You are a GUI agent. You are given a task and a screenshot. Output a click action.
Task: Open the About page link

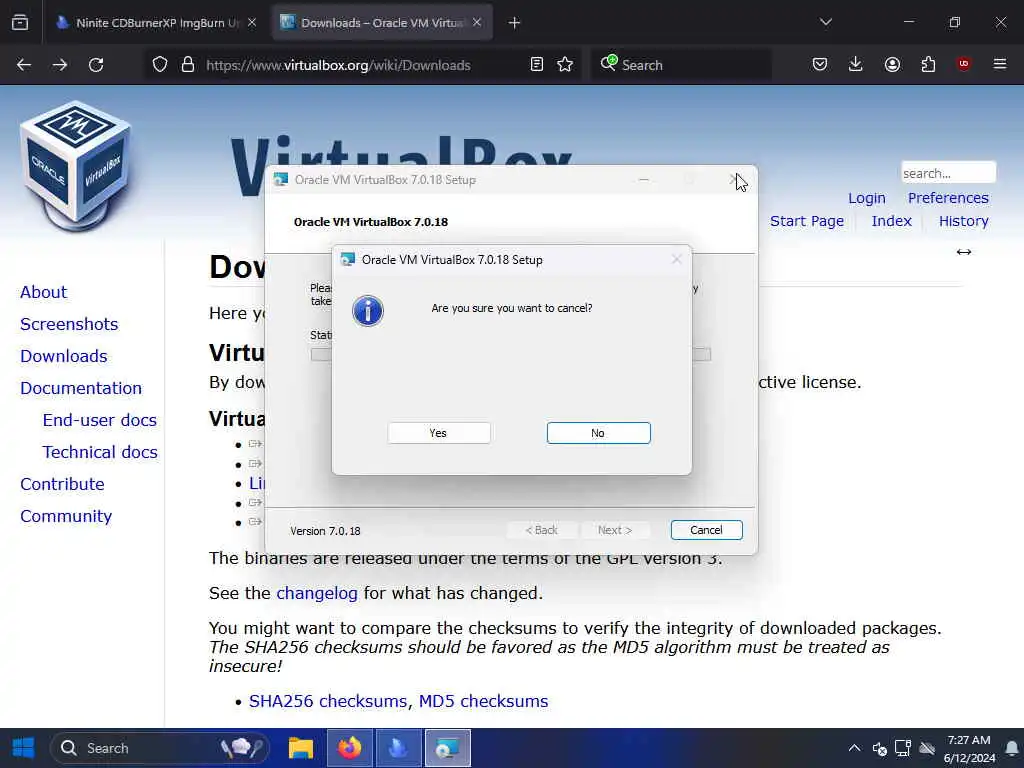click(x=44, y=292)
